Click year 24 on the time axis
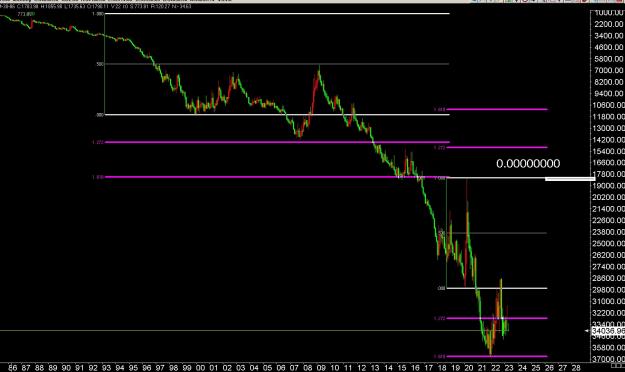The width and height of the screenshot is (625, 372). pos(522,368)
